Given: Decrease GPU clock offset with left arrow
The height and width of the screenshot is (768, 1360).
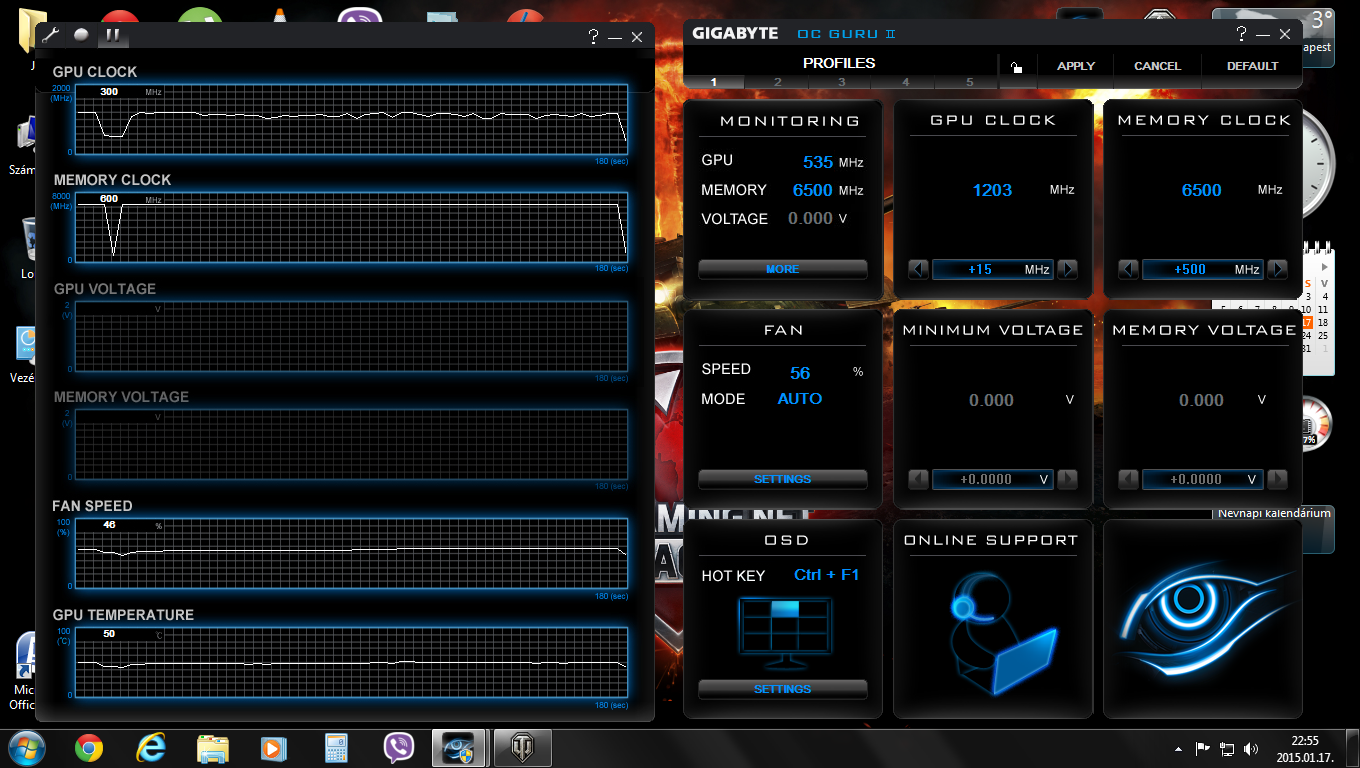Looking at the screenshot, I should tap(918, 269).
